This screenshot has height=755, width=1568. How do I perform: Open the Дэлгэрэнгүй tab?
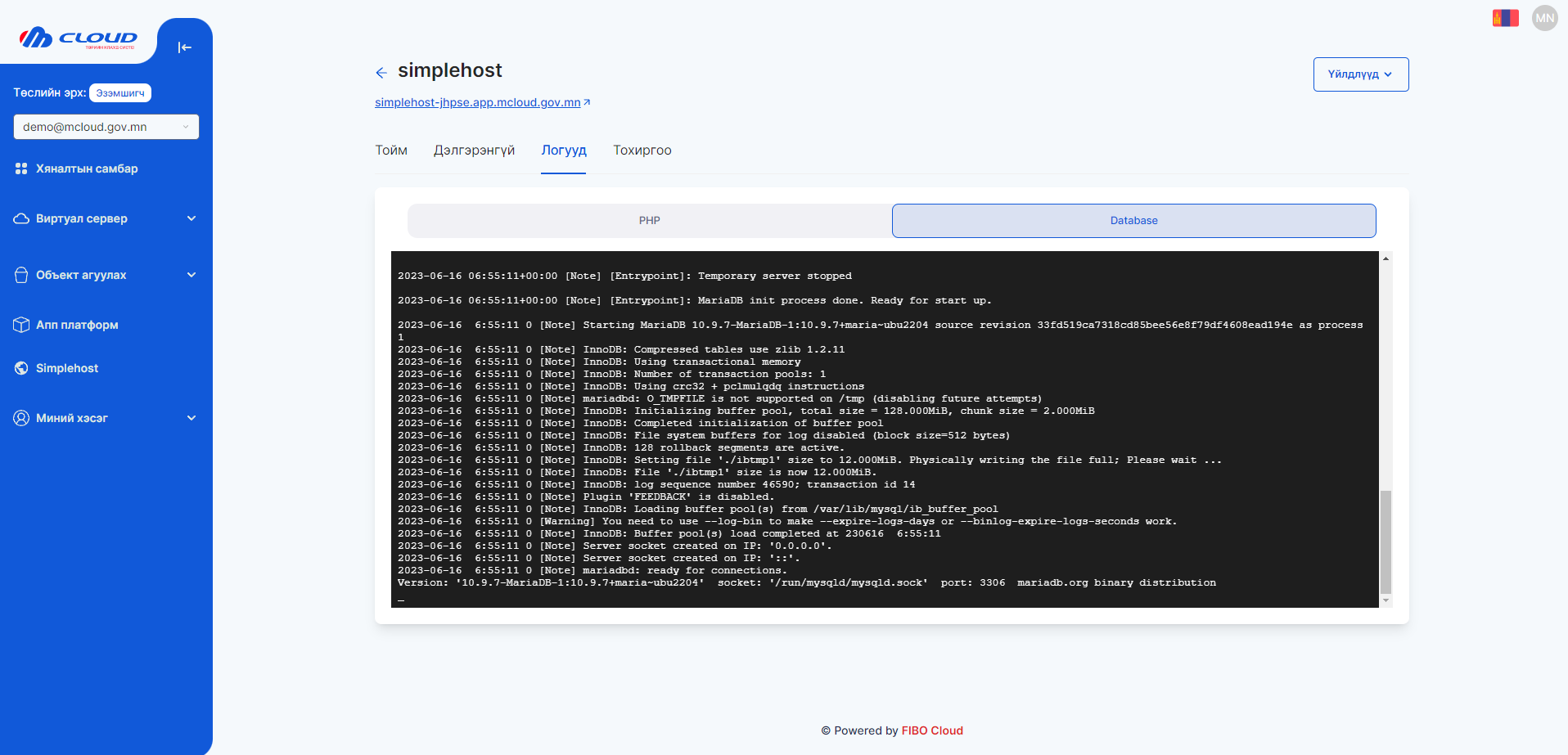[475, 151]
